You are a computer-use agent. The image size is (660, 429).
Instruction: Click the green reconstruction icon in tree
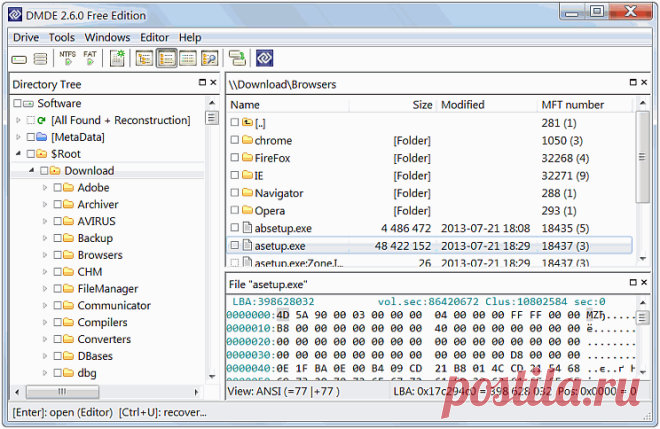pyautogui.click(x=41, y=120)
